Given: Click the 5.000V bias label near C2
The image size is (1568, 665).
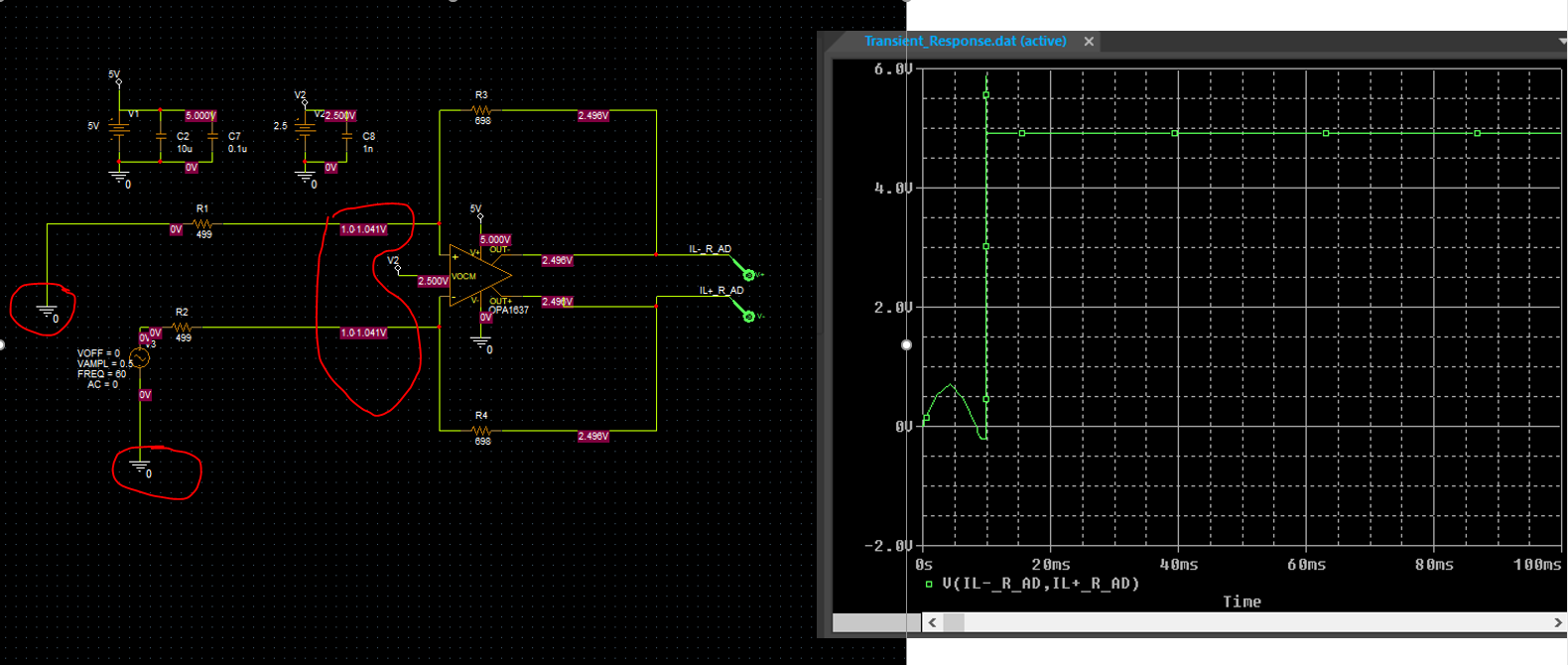Looking at the screenshot, I should [x=200, y=116].
